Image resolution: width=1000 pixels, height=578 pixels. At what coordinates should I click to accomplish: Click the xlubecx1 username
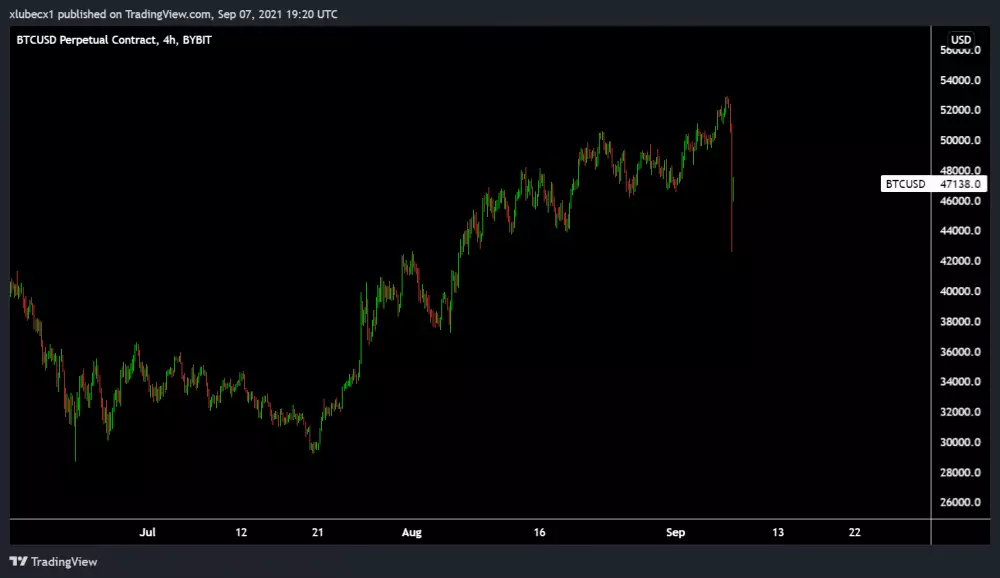(x=31, y=13)
